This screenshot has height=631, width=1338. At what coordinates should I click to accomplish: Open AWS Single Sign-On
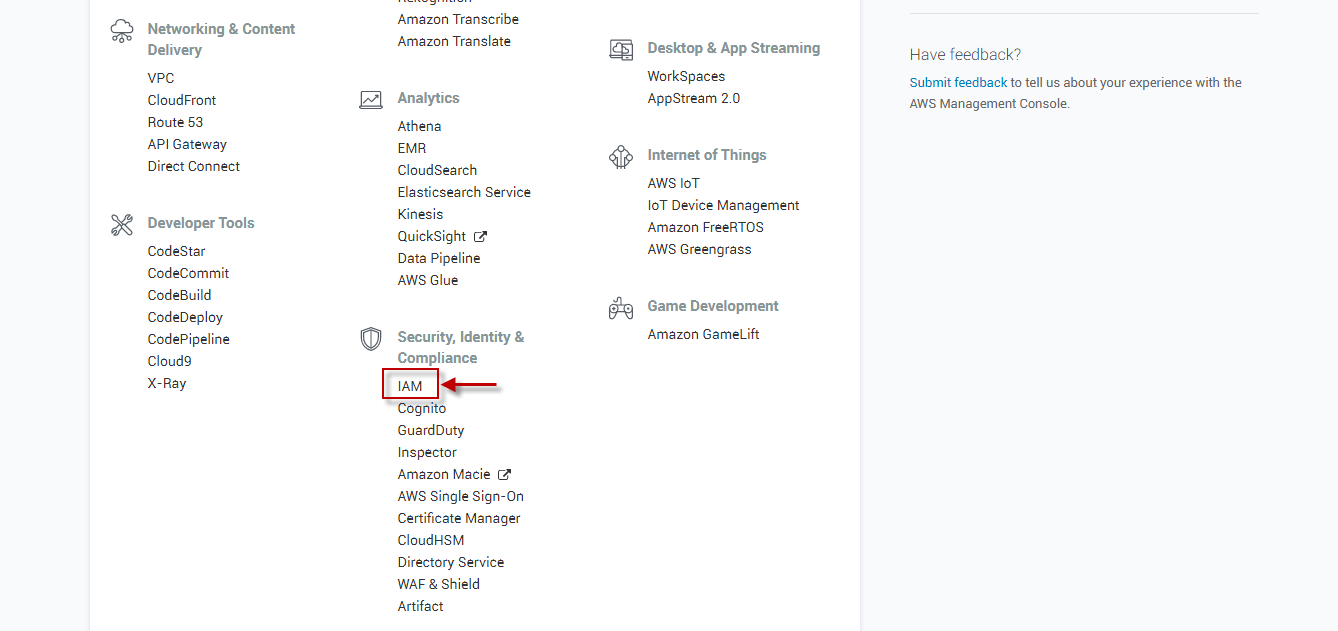point(461,496)
